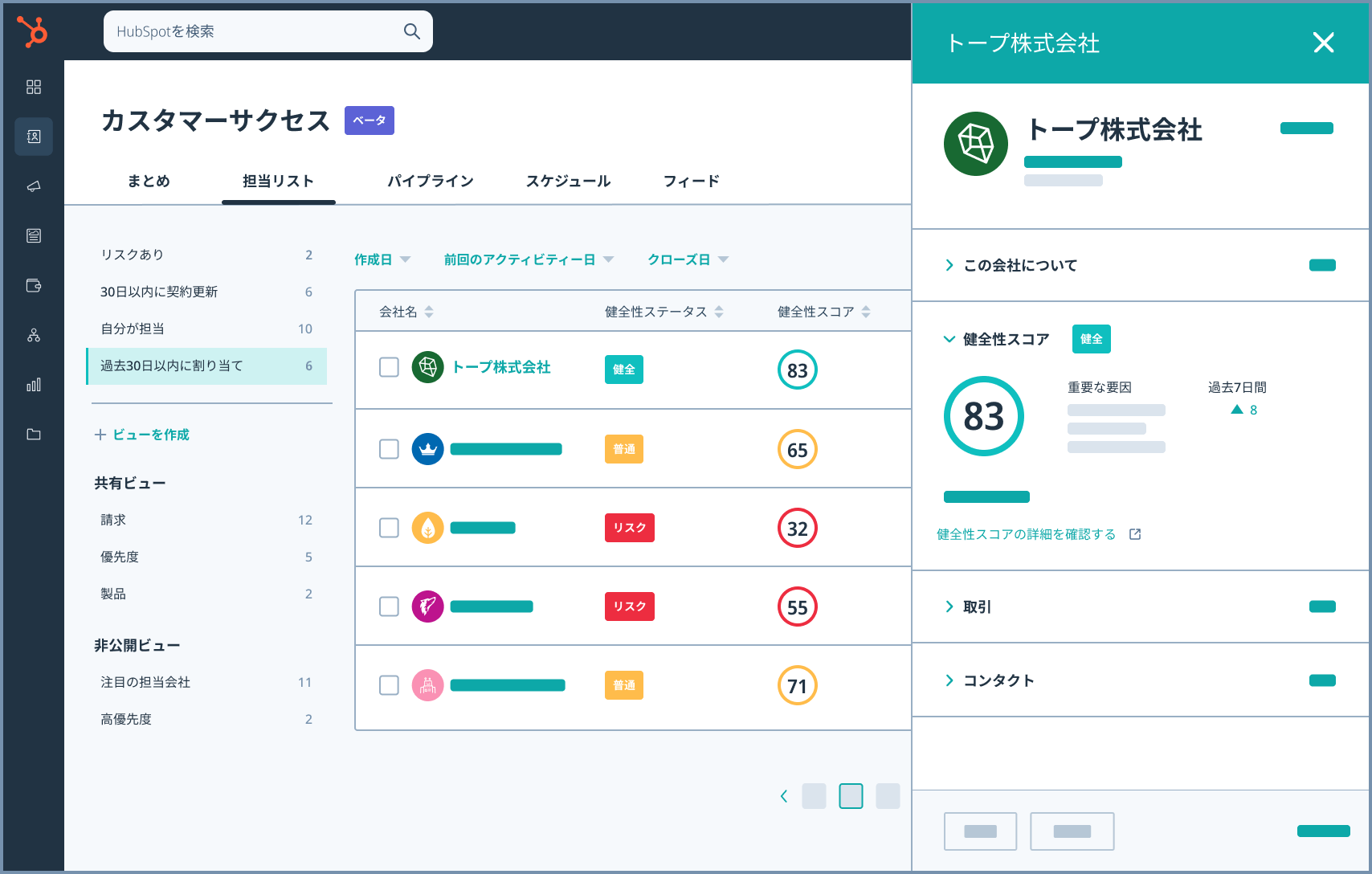
Task: Select the contacts icon in sidebar
Action: (x=34, y=137)
